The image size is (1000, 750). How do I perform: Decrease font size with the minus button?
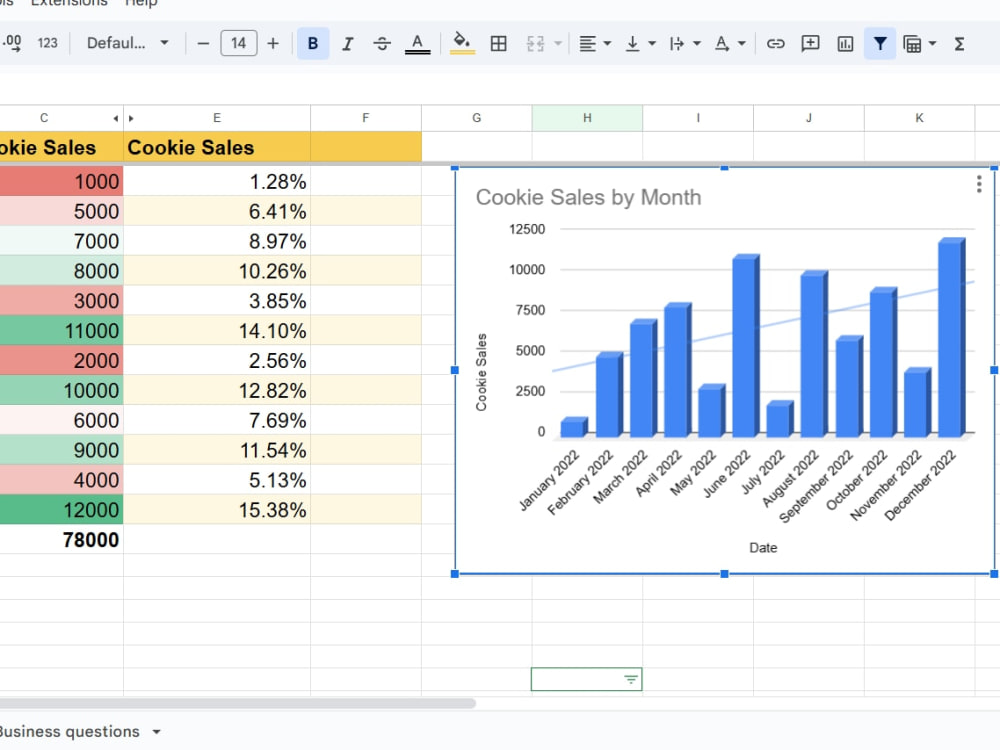203,43
